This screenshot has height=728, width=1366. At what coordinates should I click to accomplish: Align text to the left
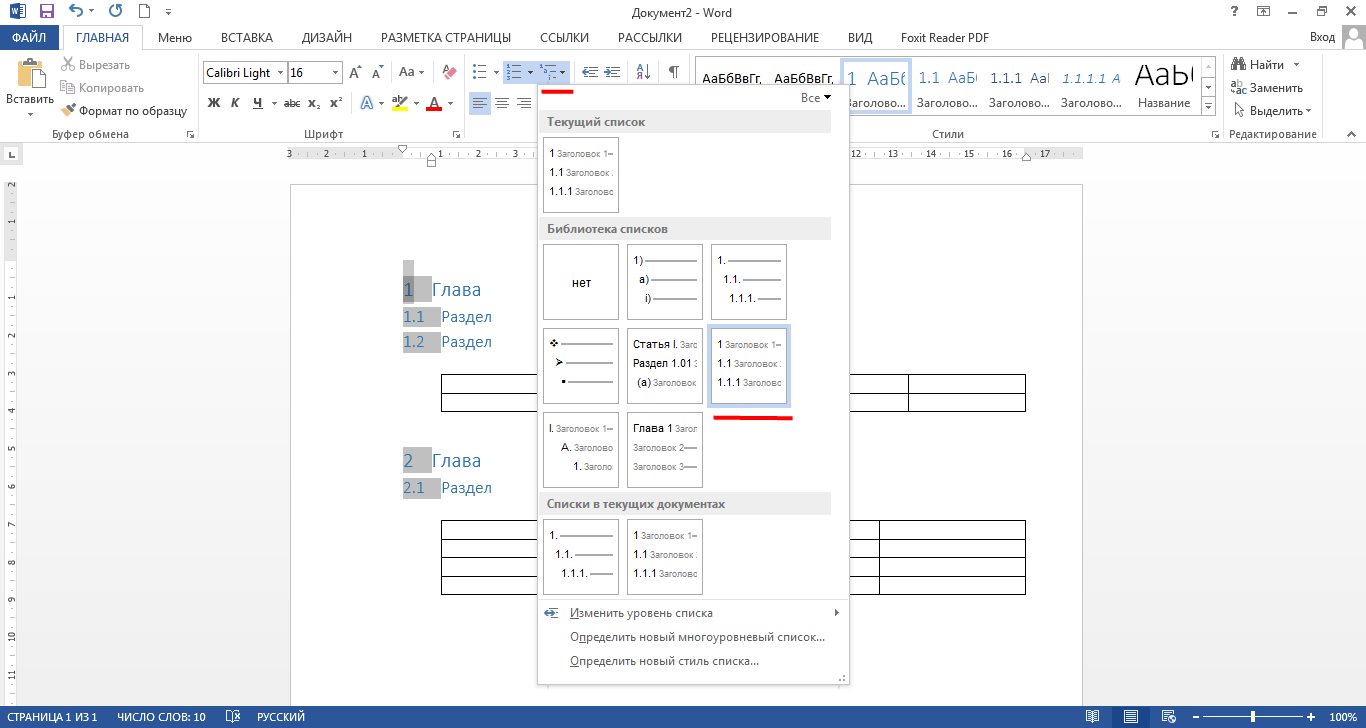[480, 103]
